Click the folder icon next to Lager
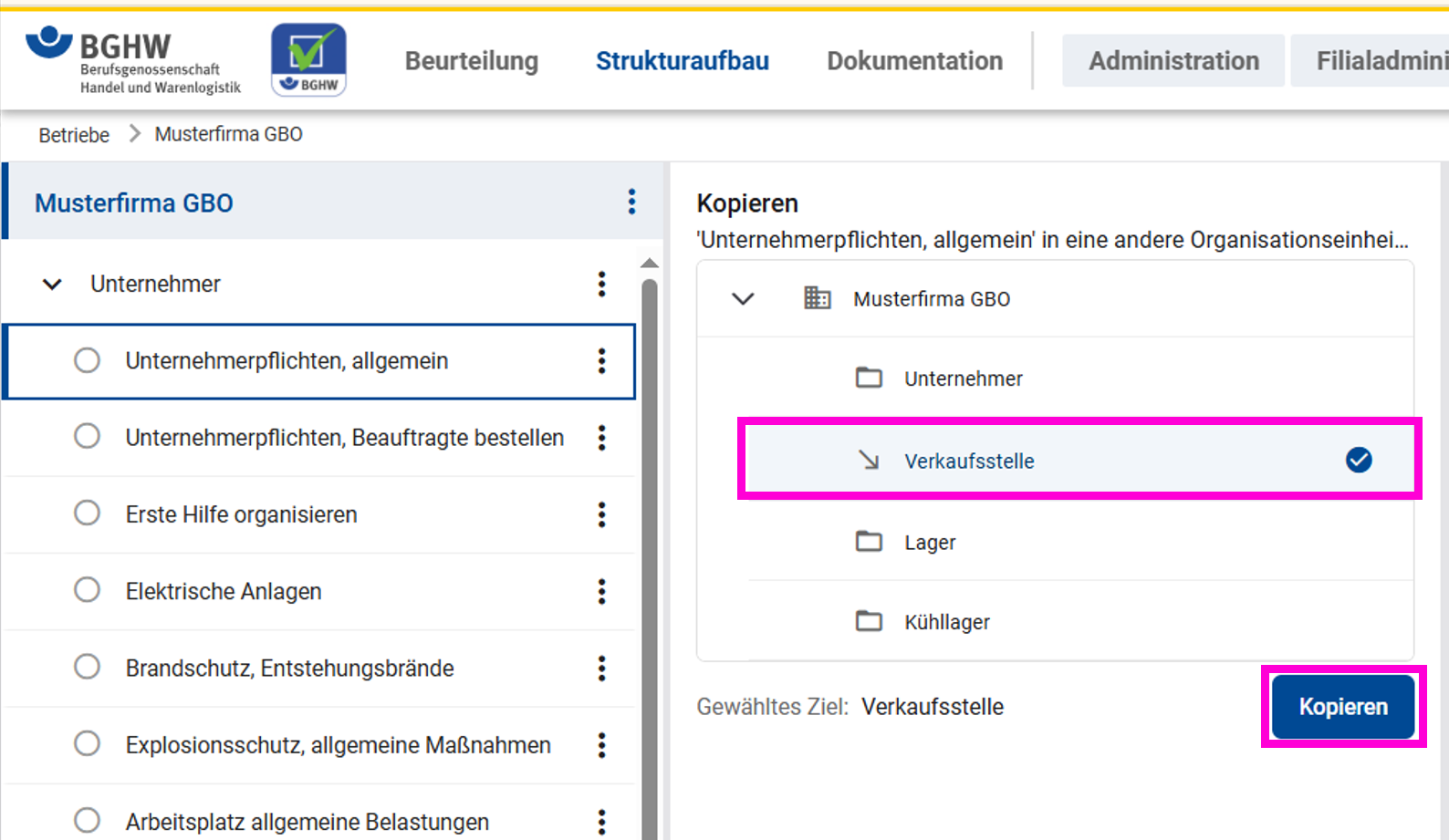 869,542
